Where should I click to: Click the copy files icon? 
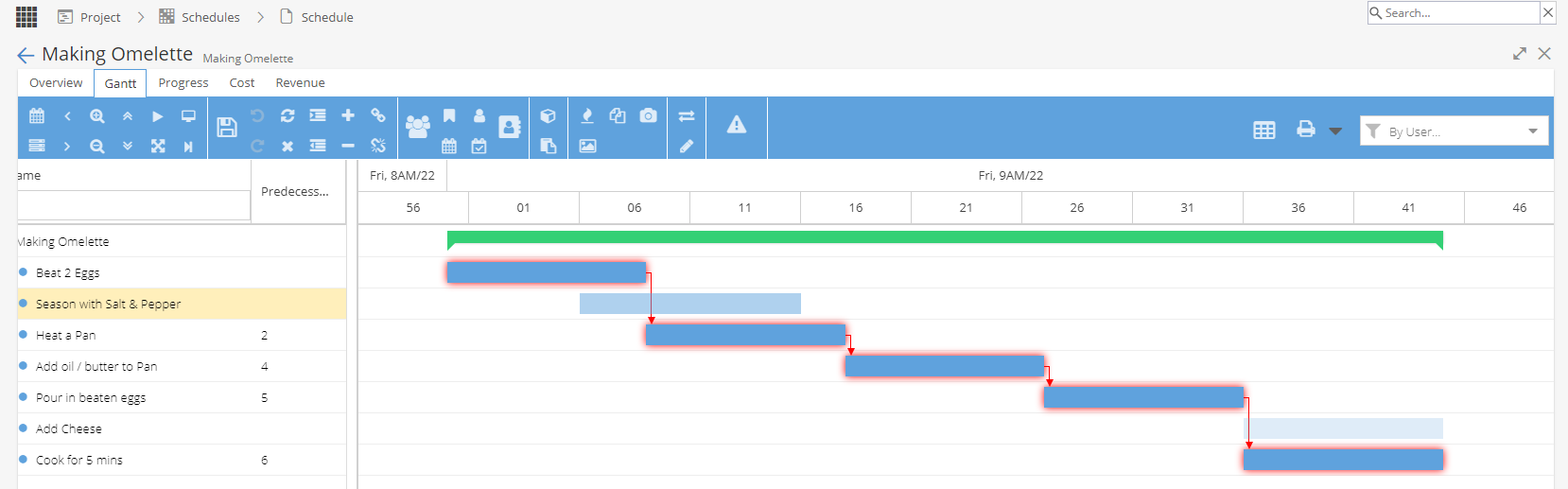point(618,115)
